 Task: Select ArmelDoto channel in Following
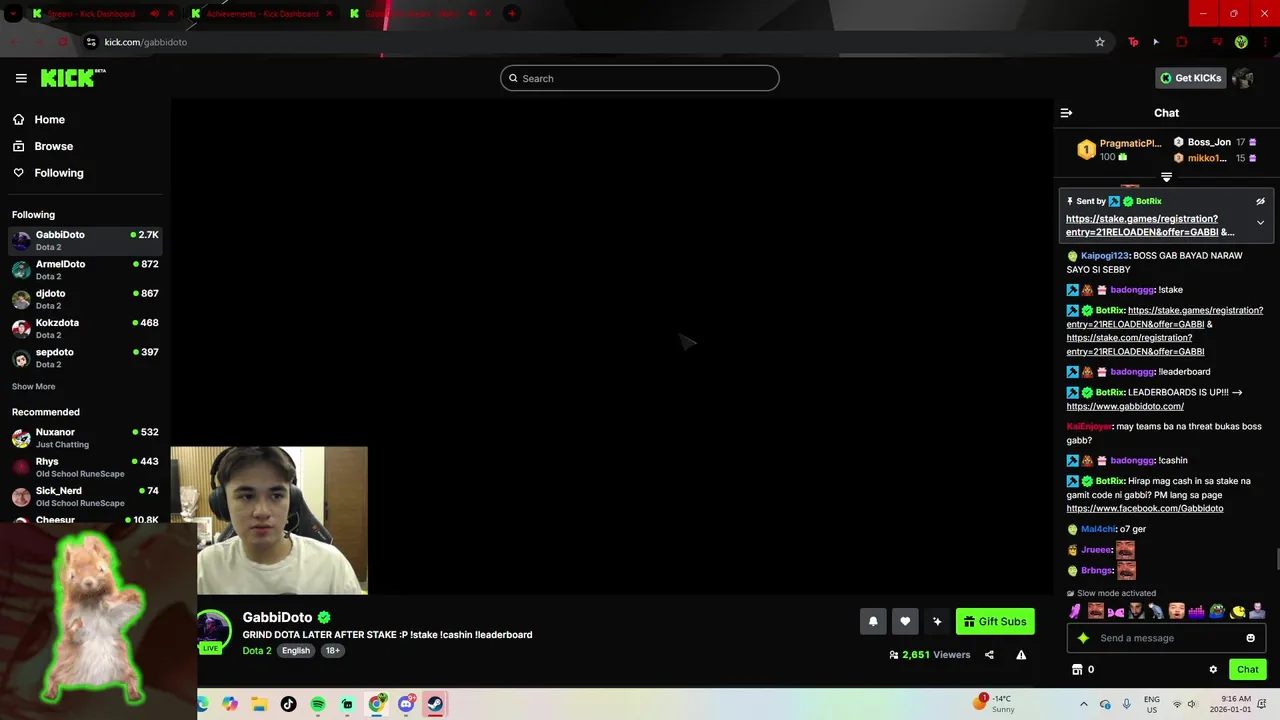click(x=85, y=269)
